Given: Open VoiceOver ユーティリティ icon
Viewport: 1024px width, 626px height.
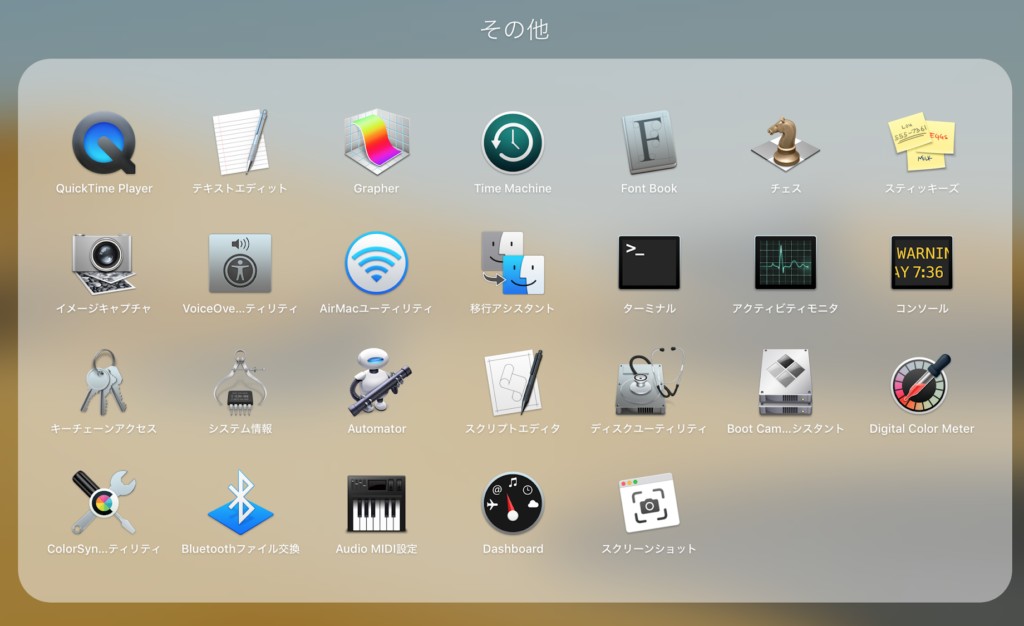Looking at the screenshot, I should click(x=240, y=264).
